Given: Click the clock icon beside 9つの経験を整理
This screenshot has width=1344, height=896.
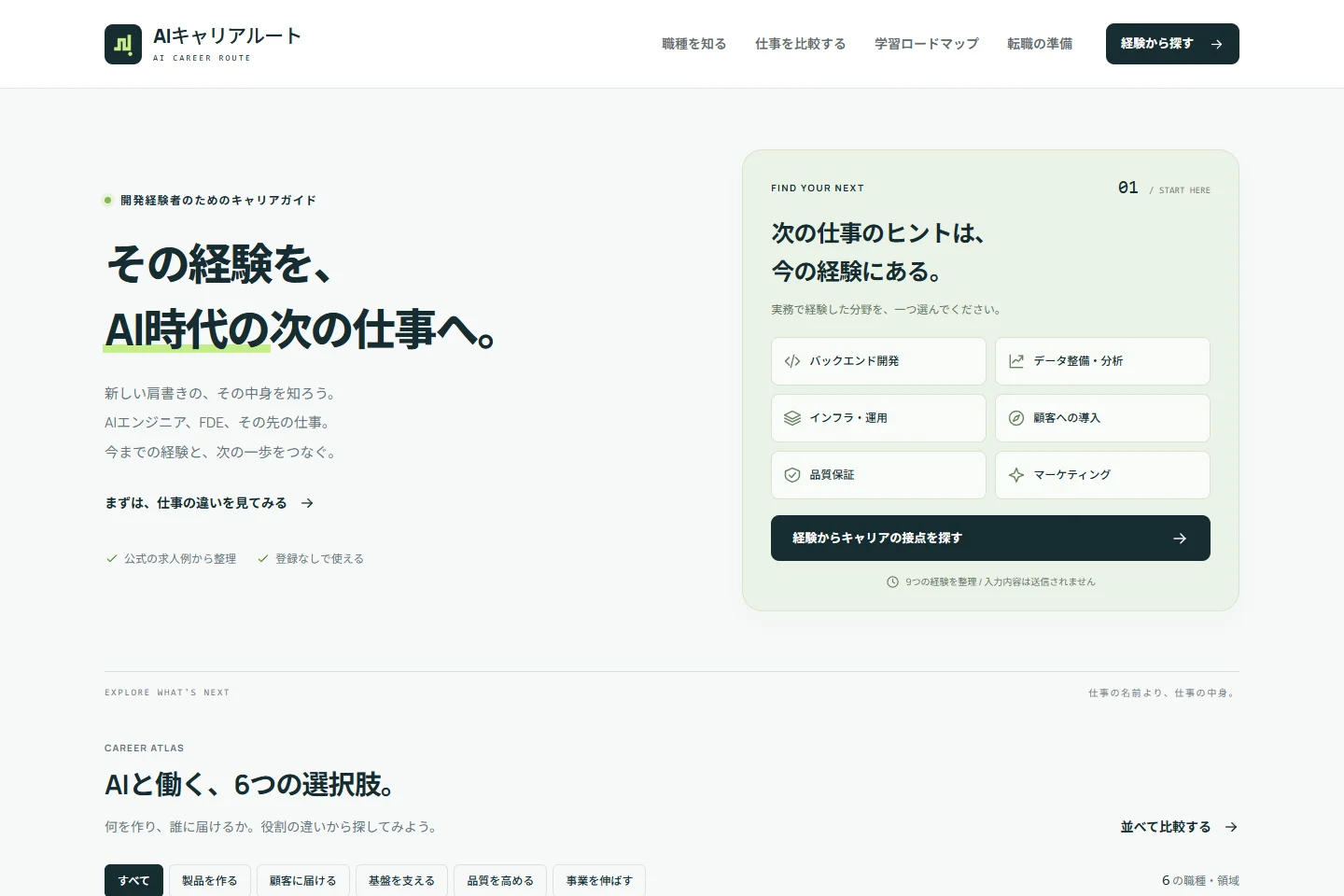Looking at the screenshot, I should tap(892, 581).
